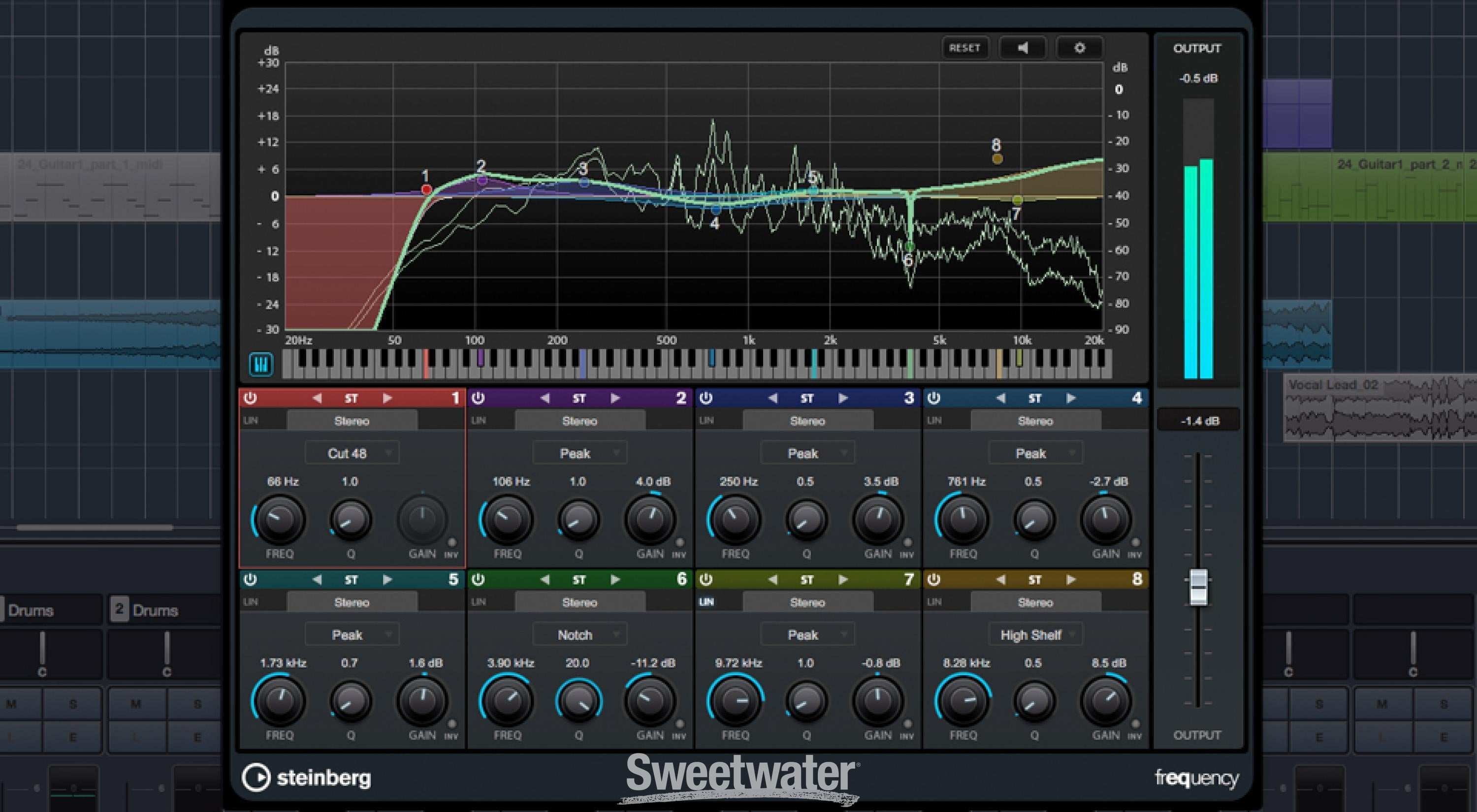1477x812 pixels.
Task: Click band 6 left arrow
Action: [545, 579]
